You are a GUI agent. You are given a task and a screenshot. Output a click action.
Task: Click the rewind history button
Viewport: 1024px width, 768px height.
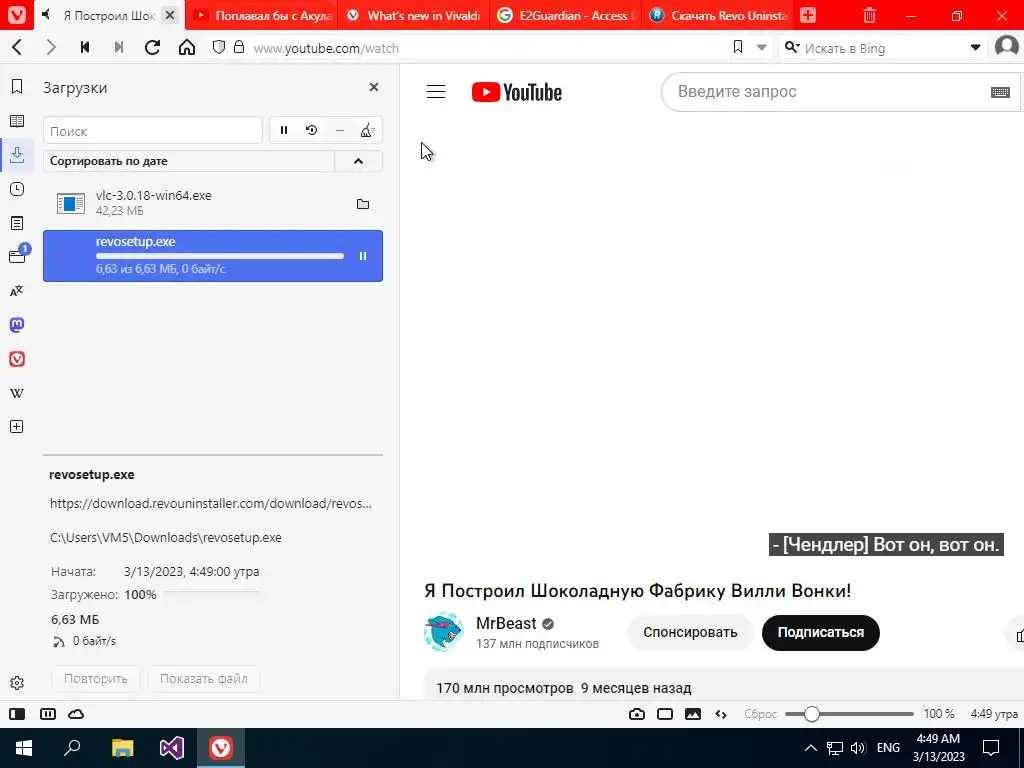[x=85, y=47]
